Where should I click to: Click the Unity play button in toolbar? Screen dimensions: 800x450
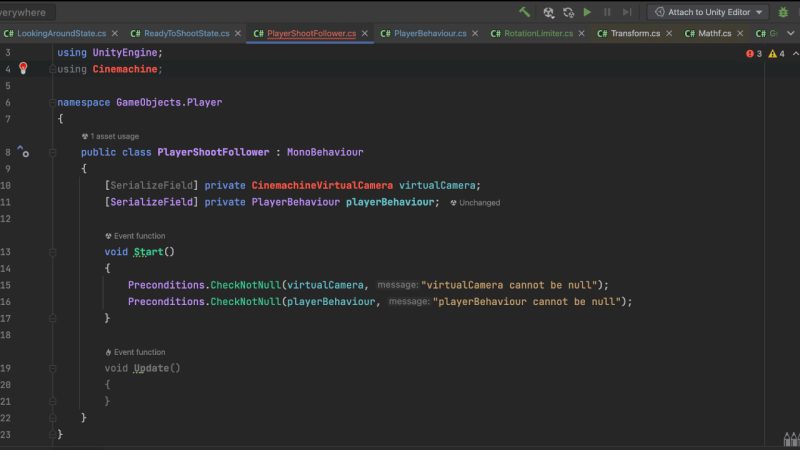coord(587,12)
